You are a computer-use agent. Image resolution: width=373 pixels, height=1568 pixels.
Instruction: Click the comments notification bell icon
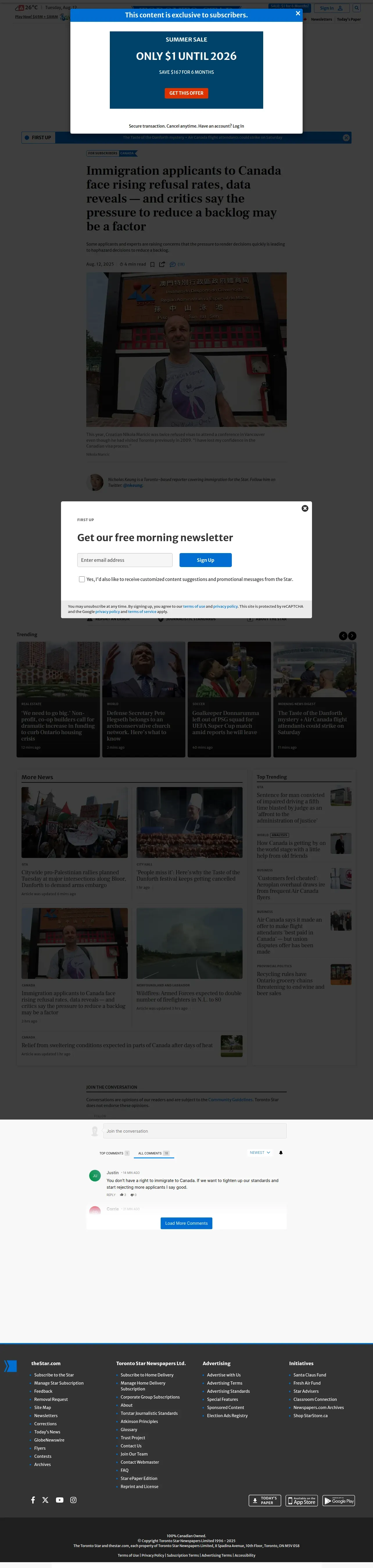tap(281, 1153)
